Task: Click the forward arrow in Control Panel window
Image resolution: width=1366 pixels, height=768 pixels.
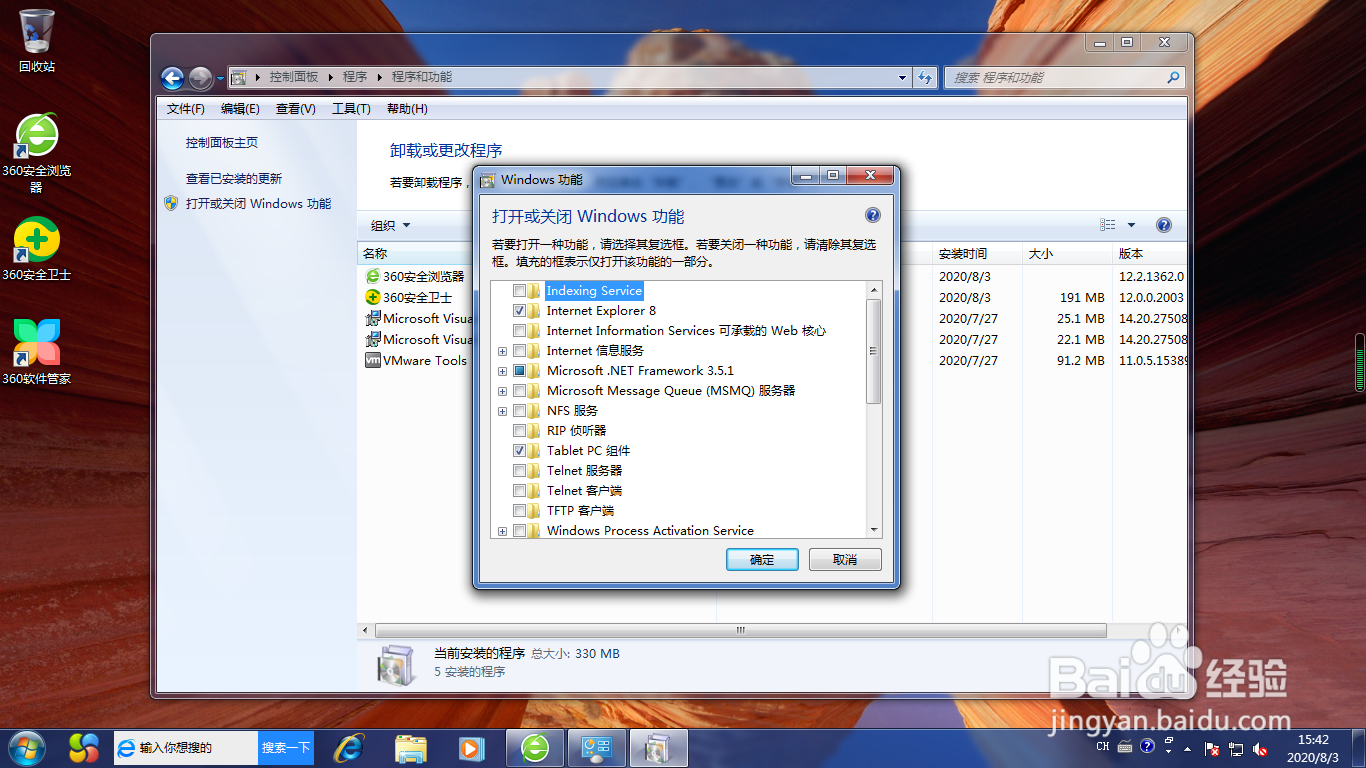Action: pos(200,78)
